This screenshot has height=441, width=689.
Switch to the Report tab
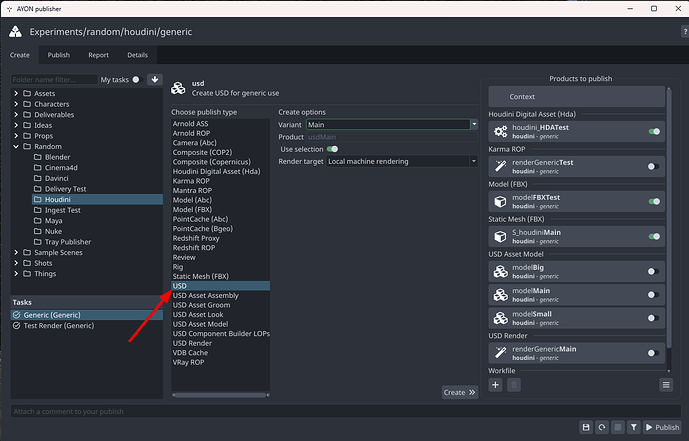[x=98, y=55]
